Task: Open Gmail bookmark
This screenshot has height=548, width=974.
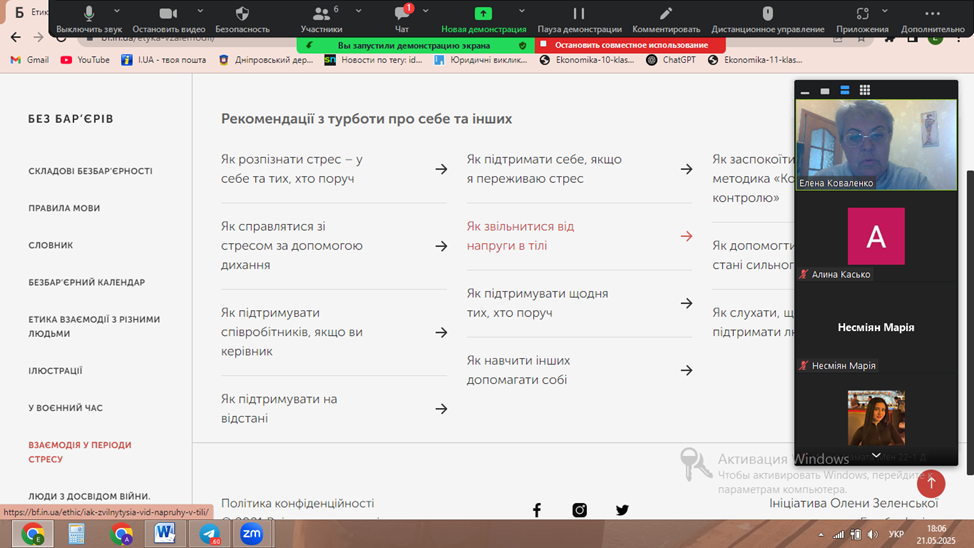Action: [30, 60]
